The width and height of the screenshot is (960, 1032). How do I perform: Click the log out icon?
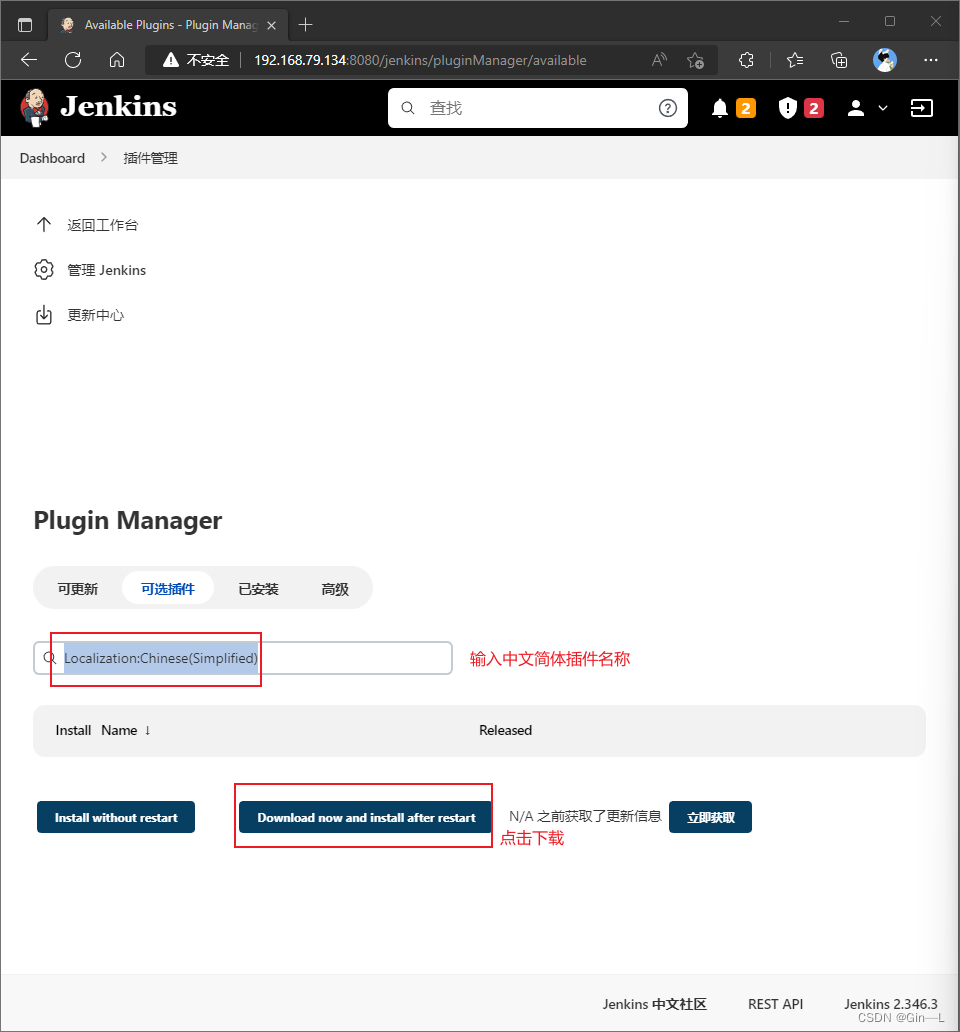[x=921, y=108]
